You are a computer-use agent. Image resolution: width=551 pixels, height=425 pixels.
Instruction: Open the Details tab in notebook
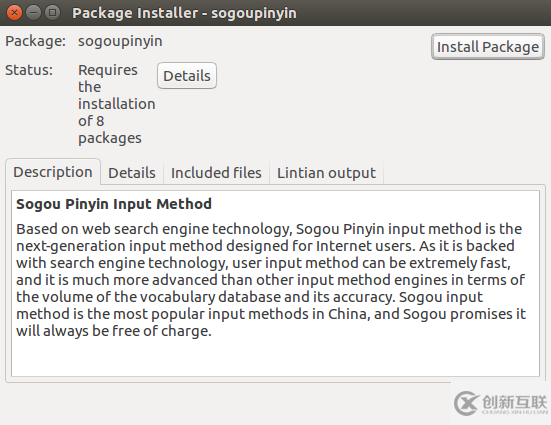[x=132, y=173]
